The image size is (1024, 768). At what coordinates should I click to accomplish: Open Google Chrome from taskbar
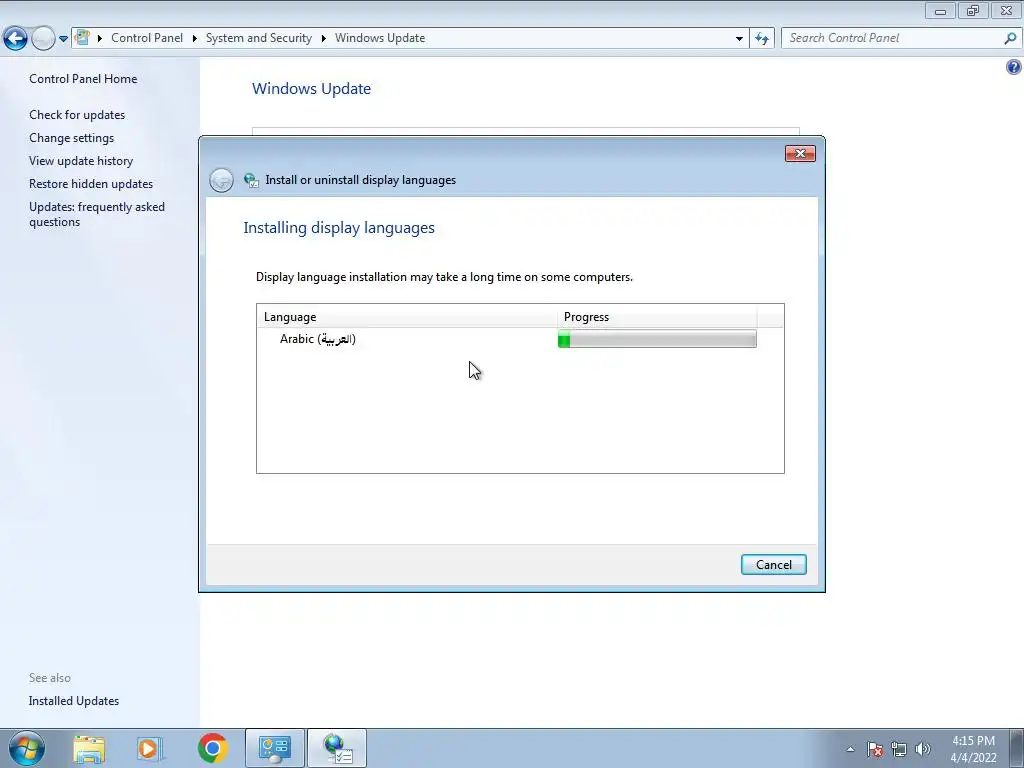click(213, 748)
